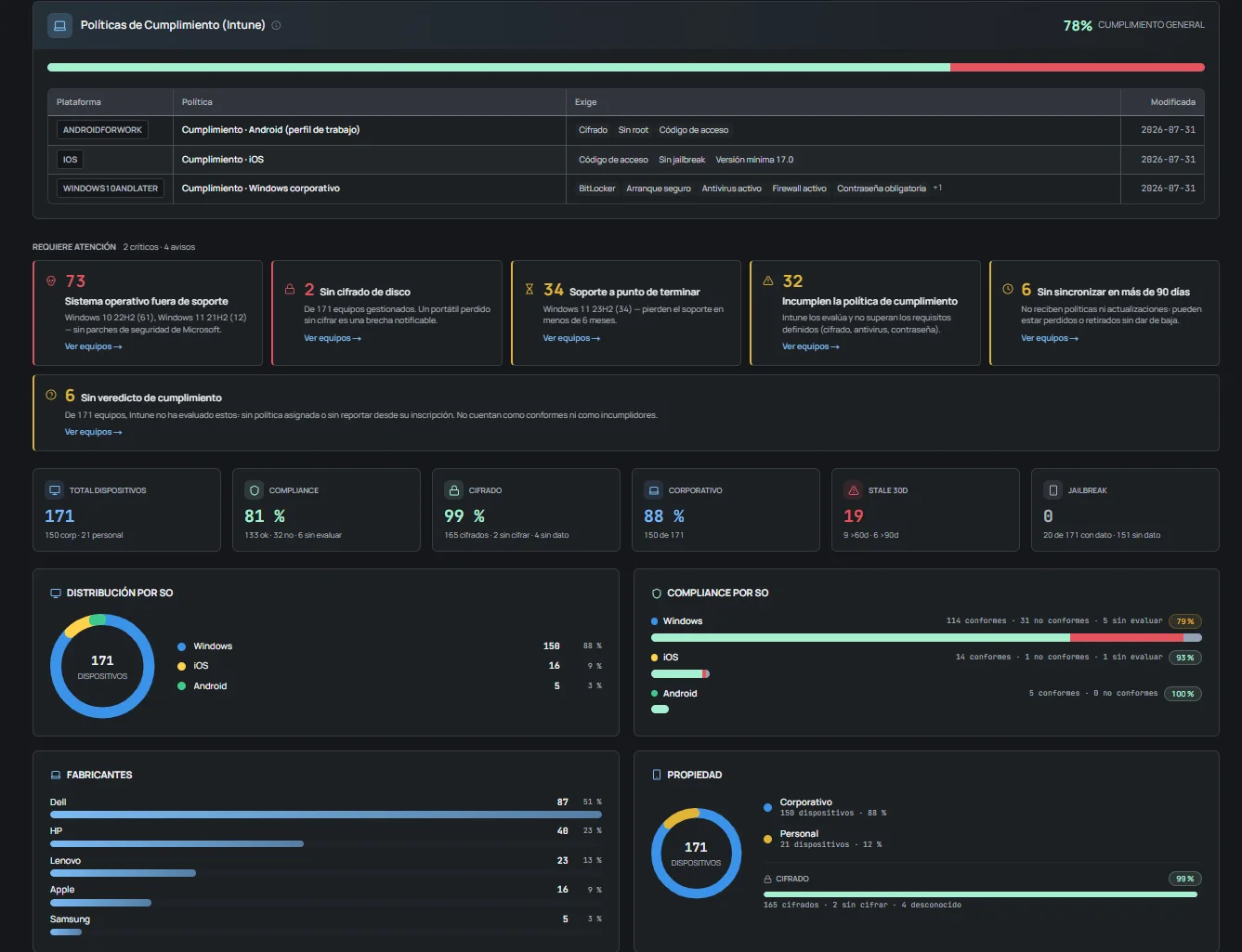This screenshot has width=1242, height=952.
Task: Click the +1 badge in the Windows policy row
Action: pos(937,188)
